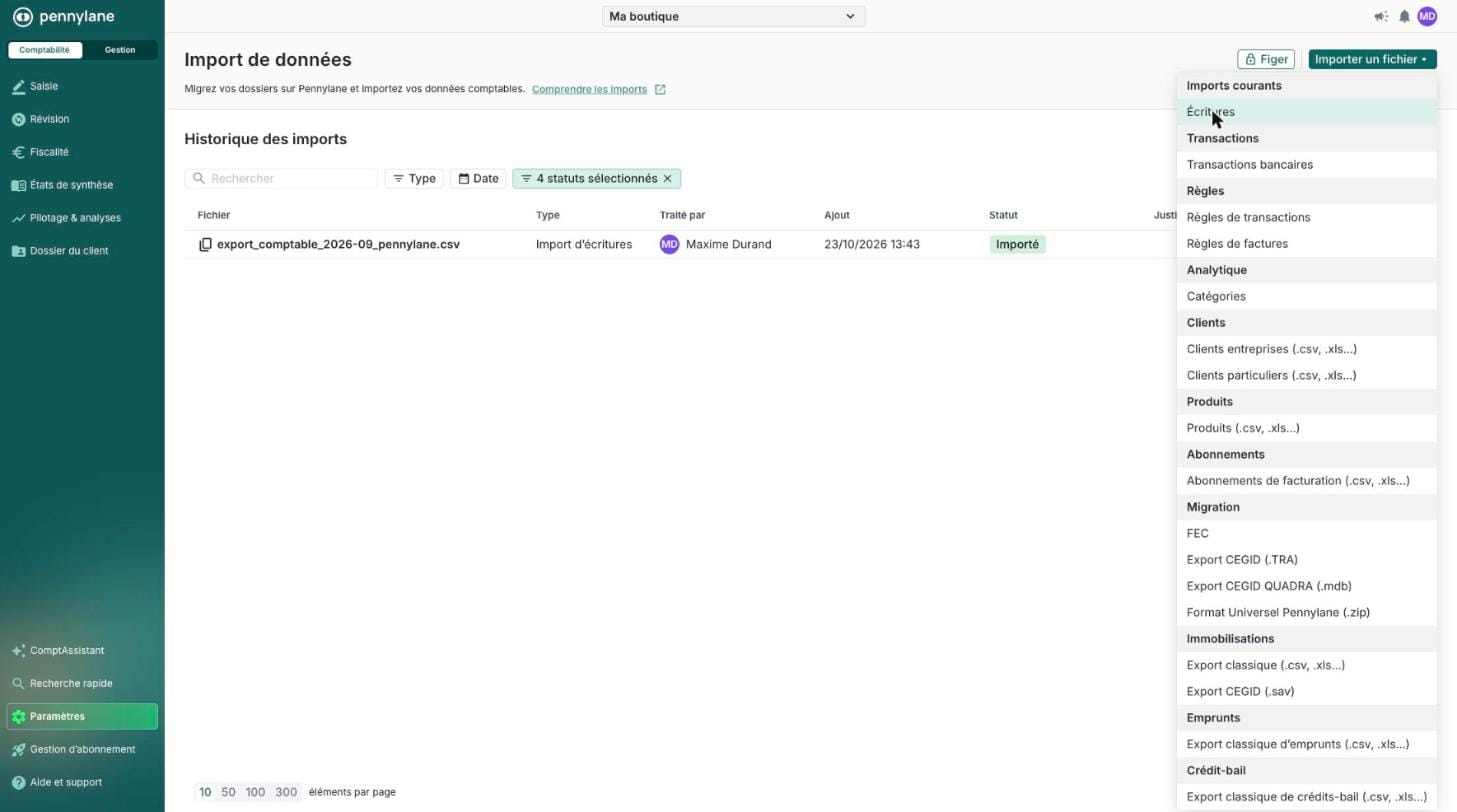
Task: Open the Importer un fichier dropdown
Action: [x=1372, y=59]
